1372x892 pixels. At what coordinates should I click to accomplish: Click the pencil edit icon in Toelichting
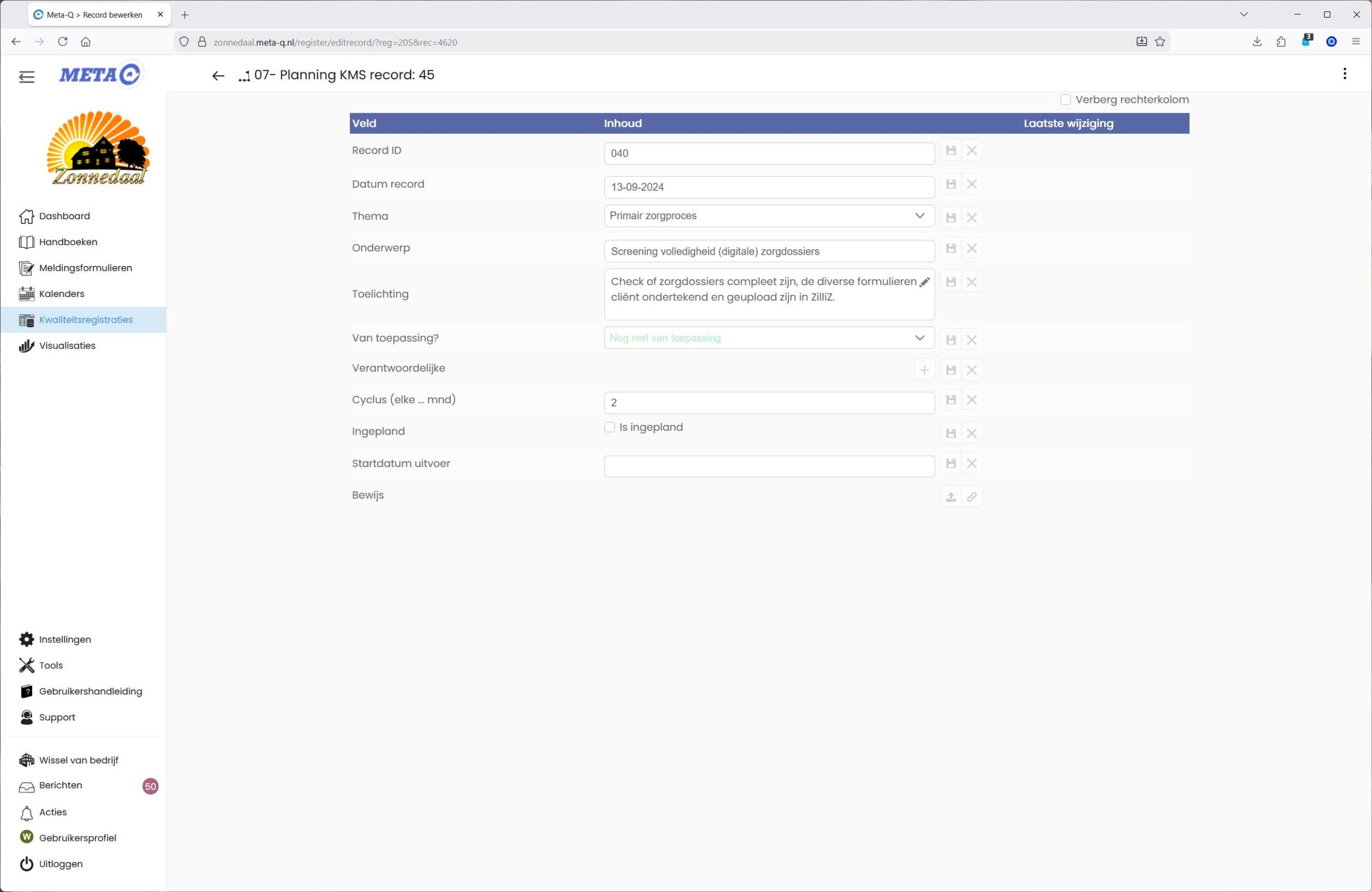924,282
